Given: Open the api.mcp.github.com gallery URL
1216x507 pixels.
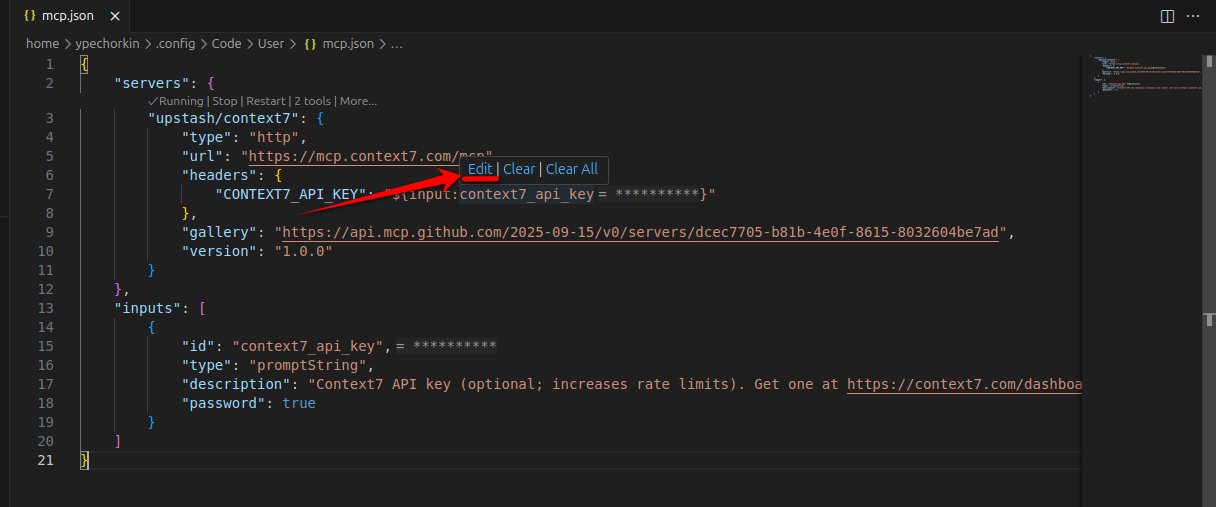Looking at the screenshot, I should (x=641, y=232).
